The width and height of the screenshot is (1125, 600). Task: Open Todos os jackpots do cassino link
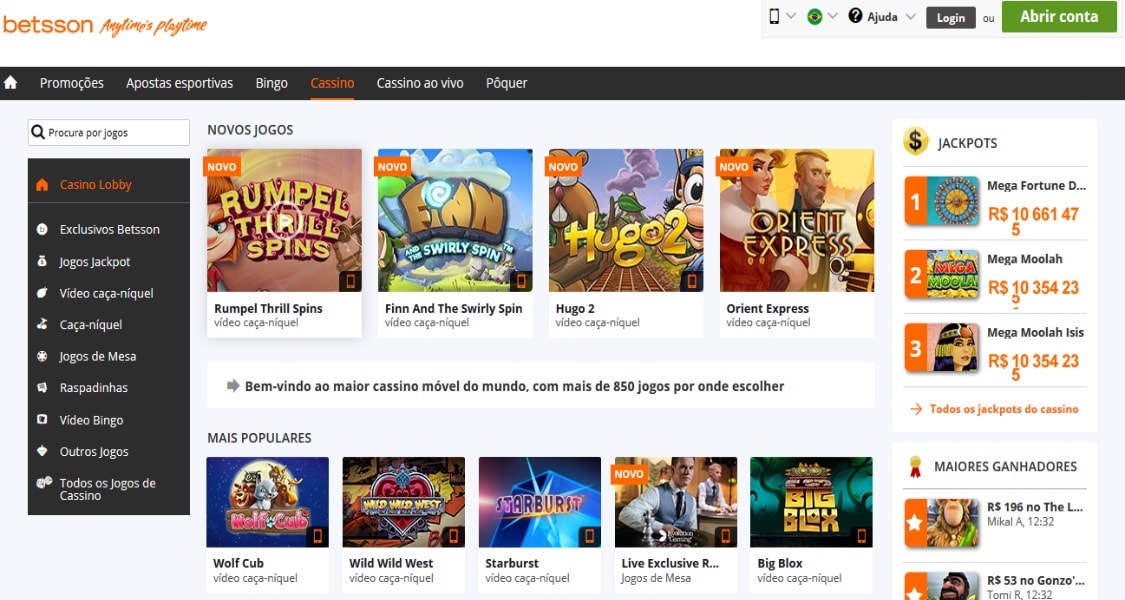(x=1004, y=409)
